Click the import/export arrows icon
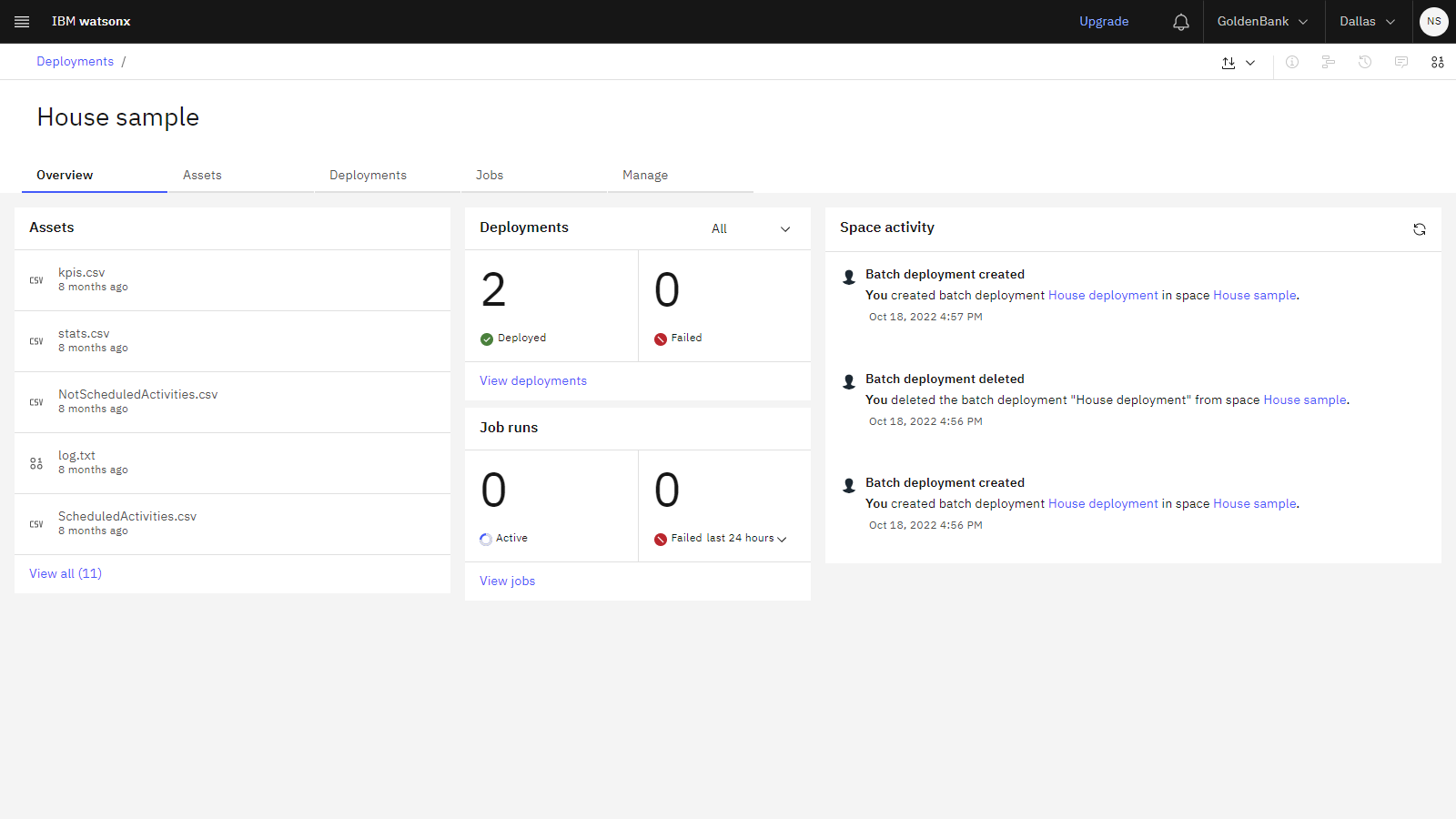Image resolution: width=1456 pixels, height=819 pixels. pyautogui.click(x=1228, y=63)
